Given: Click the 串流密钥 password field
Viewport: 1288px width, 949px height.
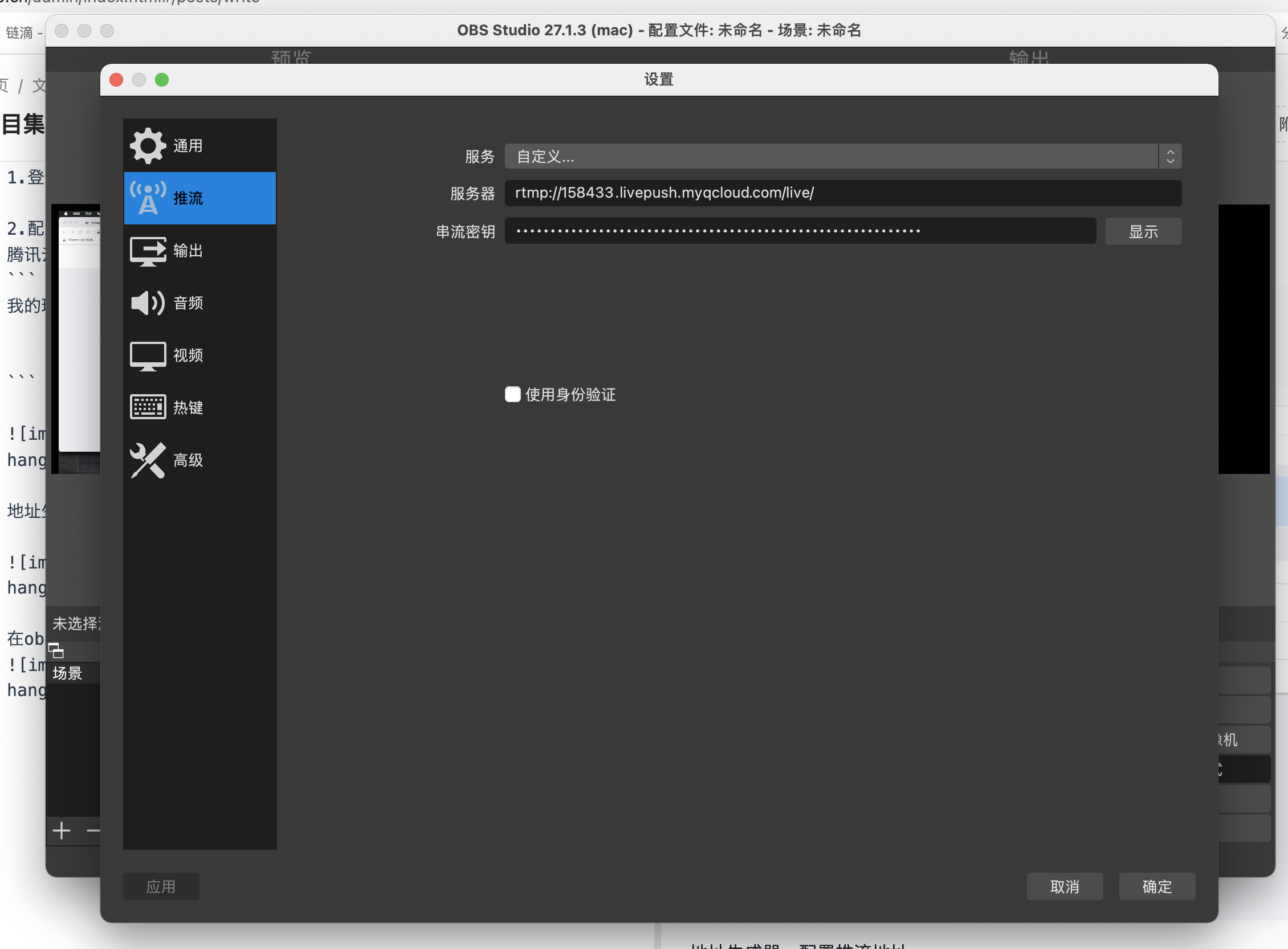Looking at the screenshot, I should coord(800,231).
